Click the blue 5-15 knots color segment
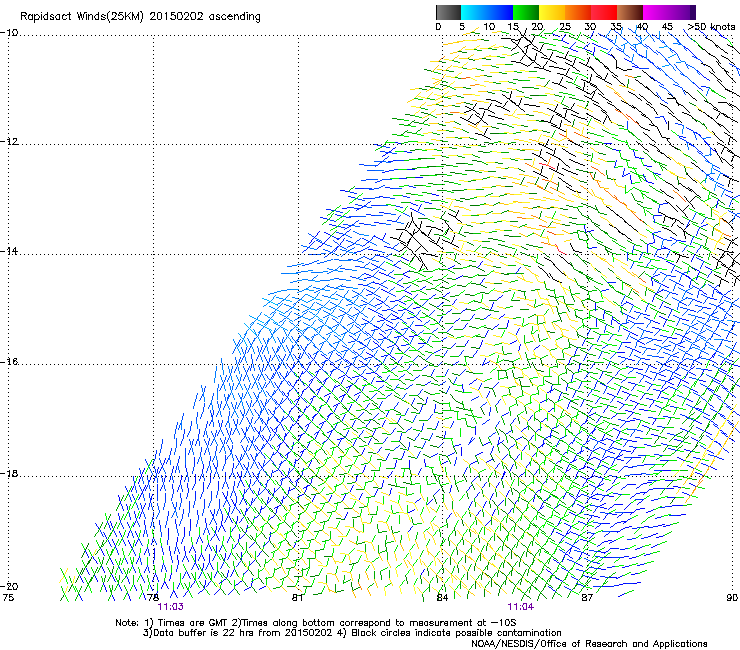This screenshot has height=650, width=740. coord(487,12)
